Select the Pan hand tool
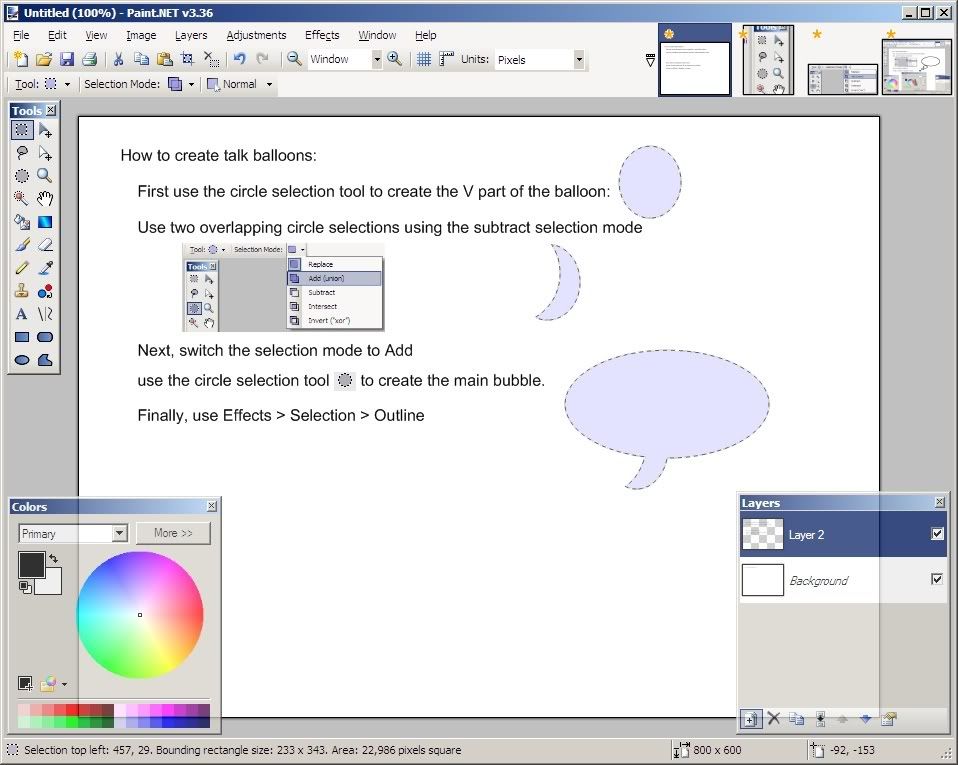958x765 pixels. tap(45, 199)
